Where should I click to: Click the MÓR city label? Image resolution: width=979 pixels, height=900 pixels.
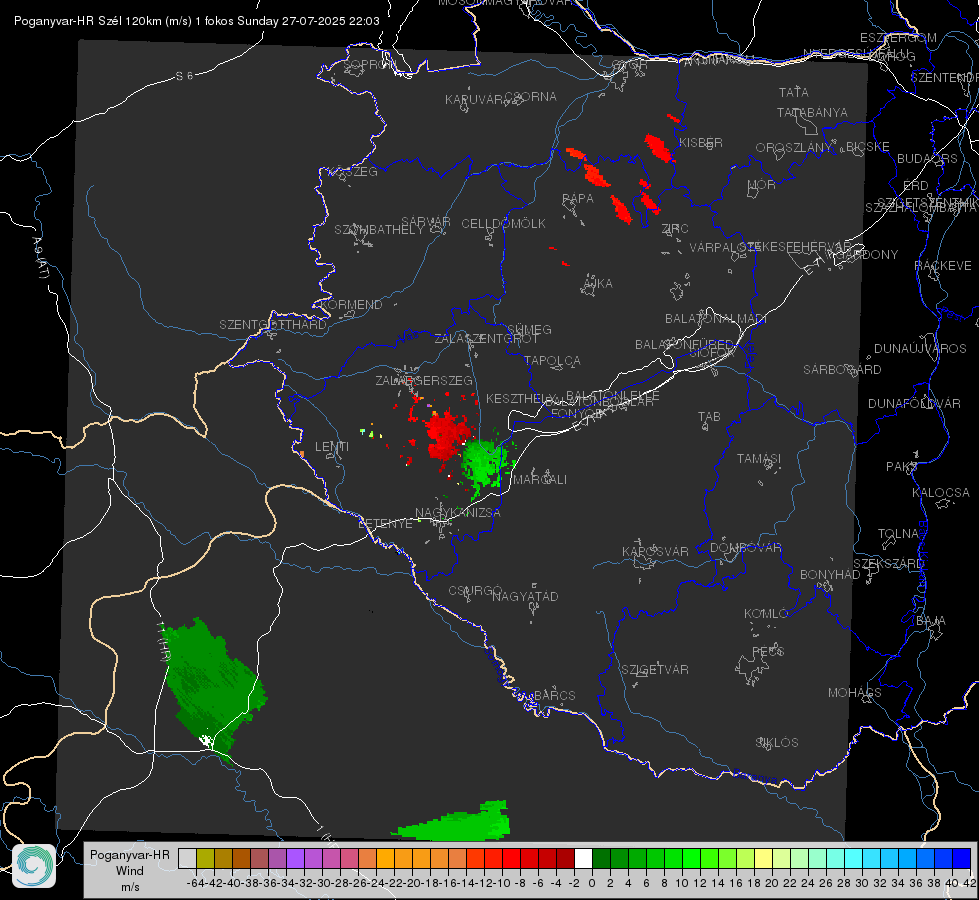click(762, 184)
